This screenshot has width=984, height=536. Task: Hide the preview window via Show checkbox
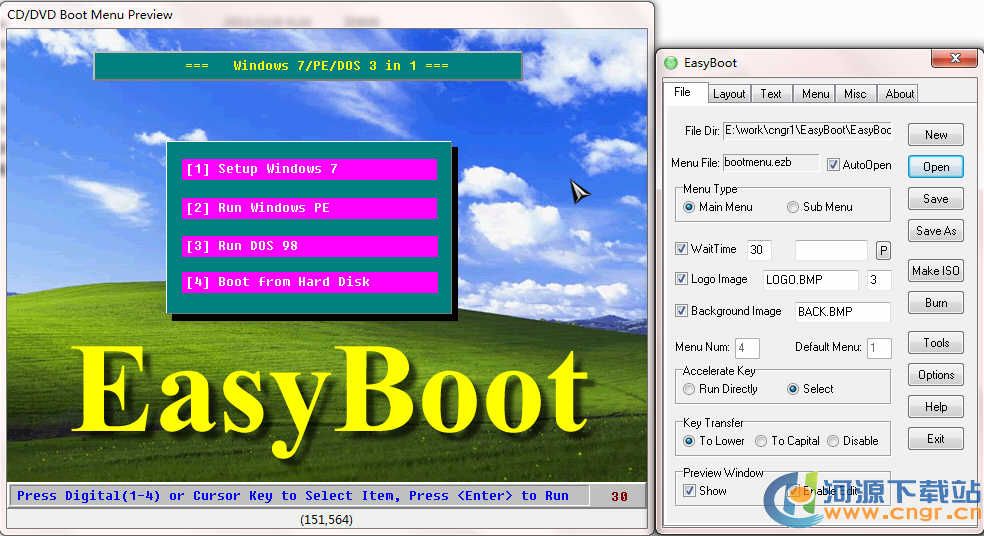(689, 491)
